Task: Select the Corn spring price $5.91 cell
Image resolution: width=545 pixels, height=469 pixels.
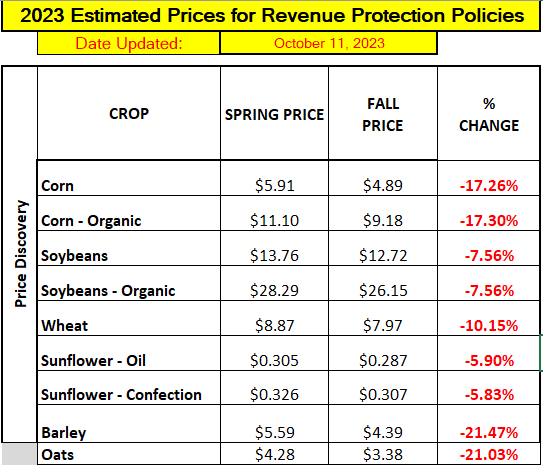Action: tap(274, 178)
